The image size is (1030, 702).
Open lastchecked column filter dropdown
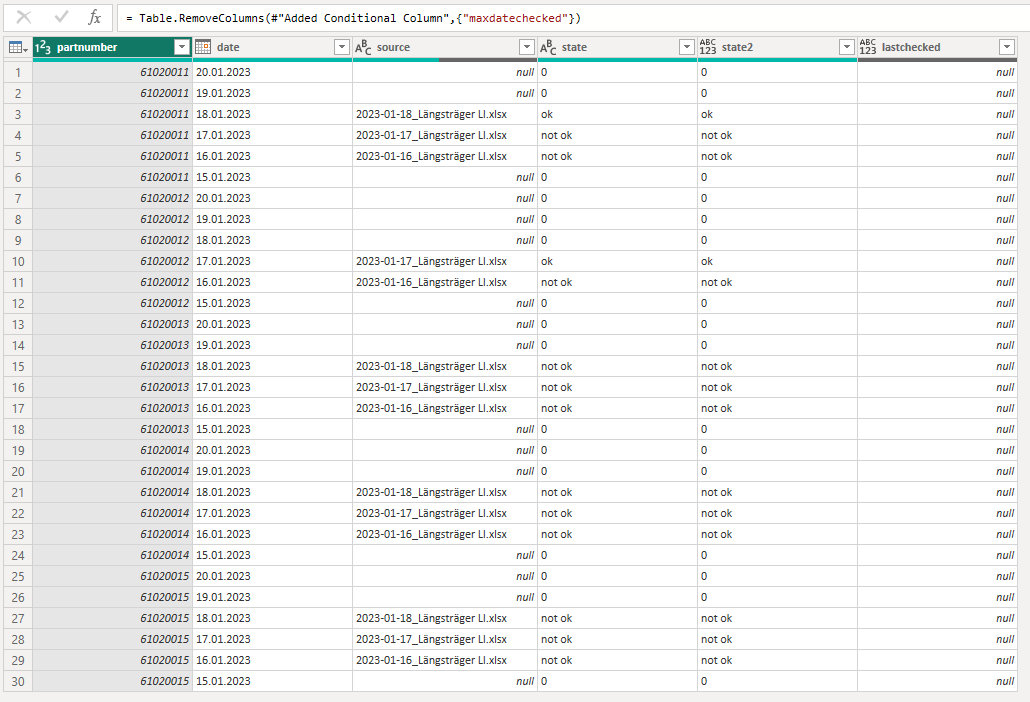[x=1006, y=47]
